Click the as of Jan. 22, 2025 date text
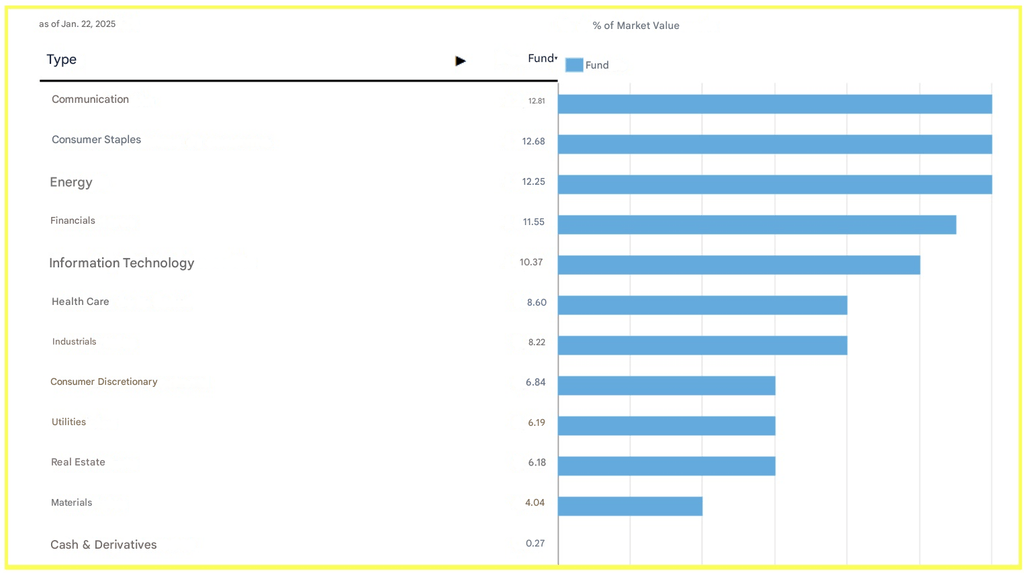 coord(77,24)
